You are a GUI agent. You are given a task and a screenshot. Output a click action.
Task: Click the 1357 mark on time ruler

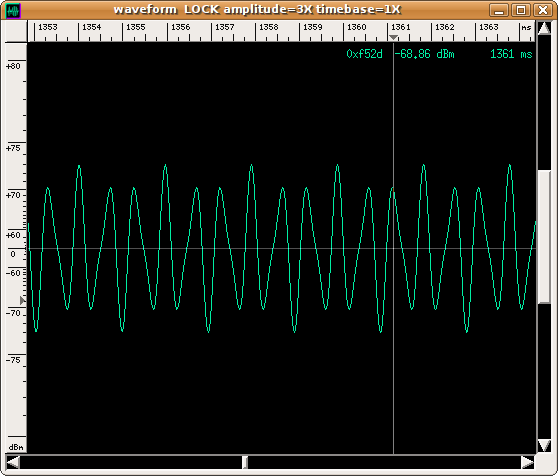coord(225,27)
